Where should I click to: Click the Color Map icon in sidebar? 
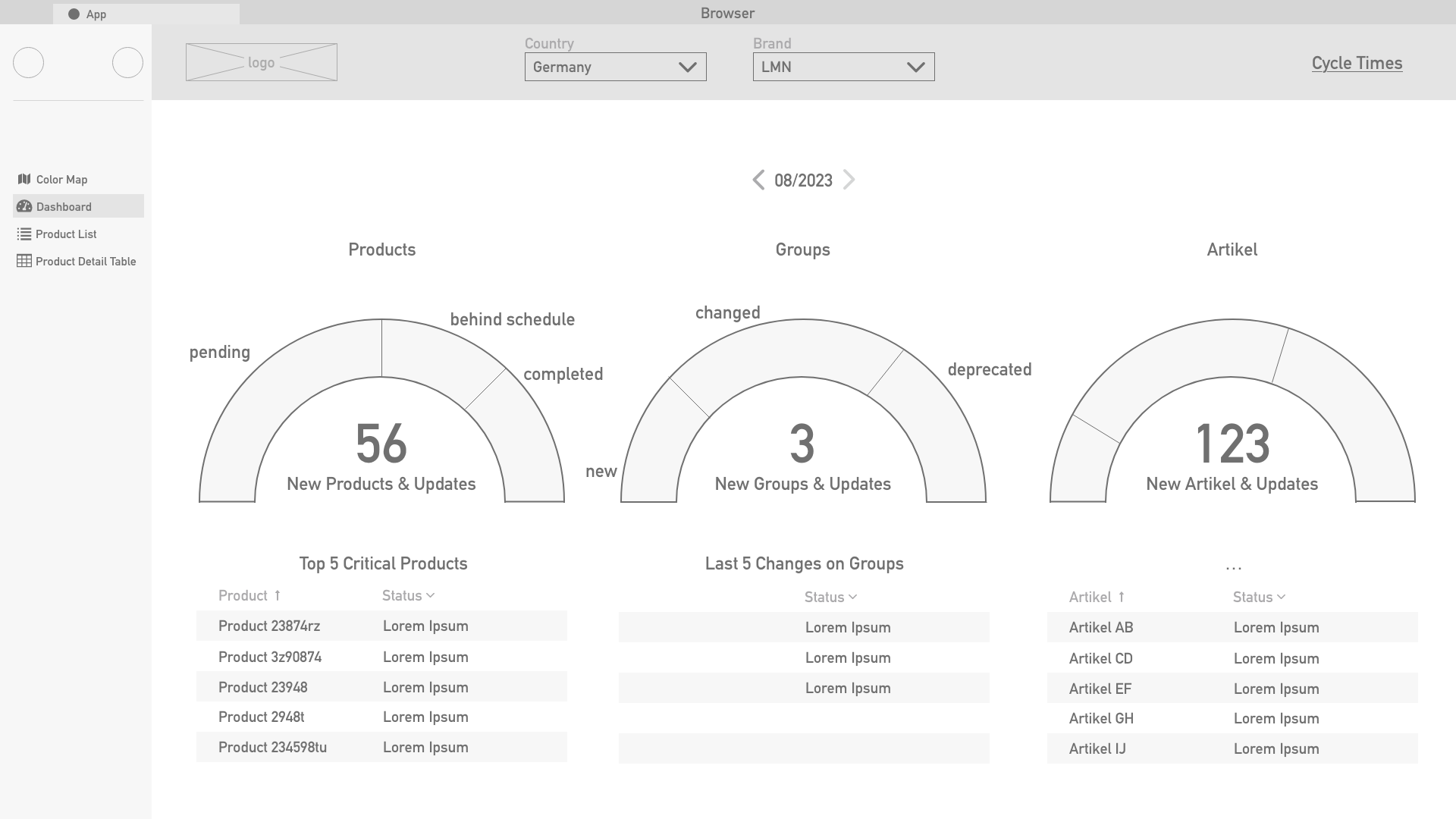point(24,179)
